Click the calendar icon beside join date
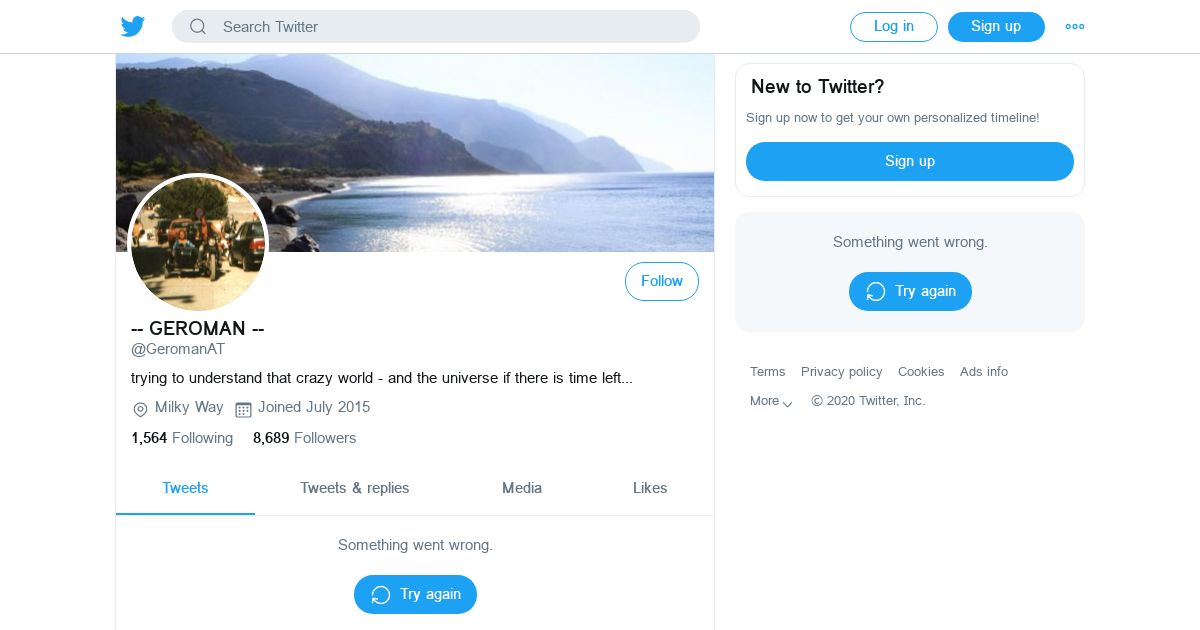This screenshot has width=1200, height=630. tap(243, 409)
